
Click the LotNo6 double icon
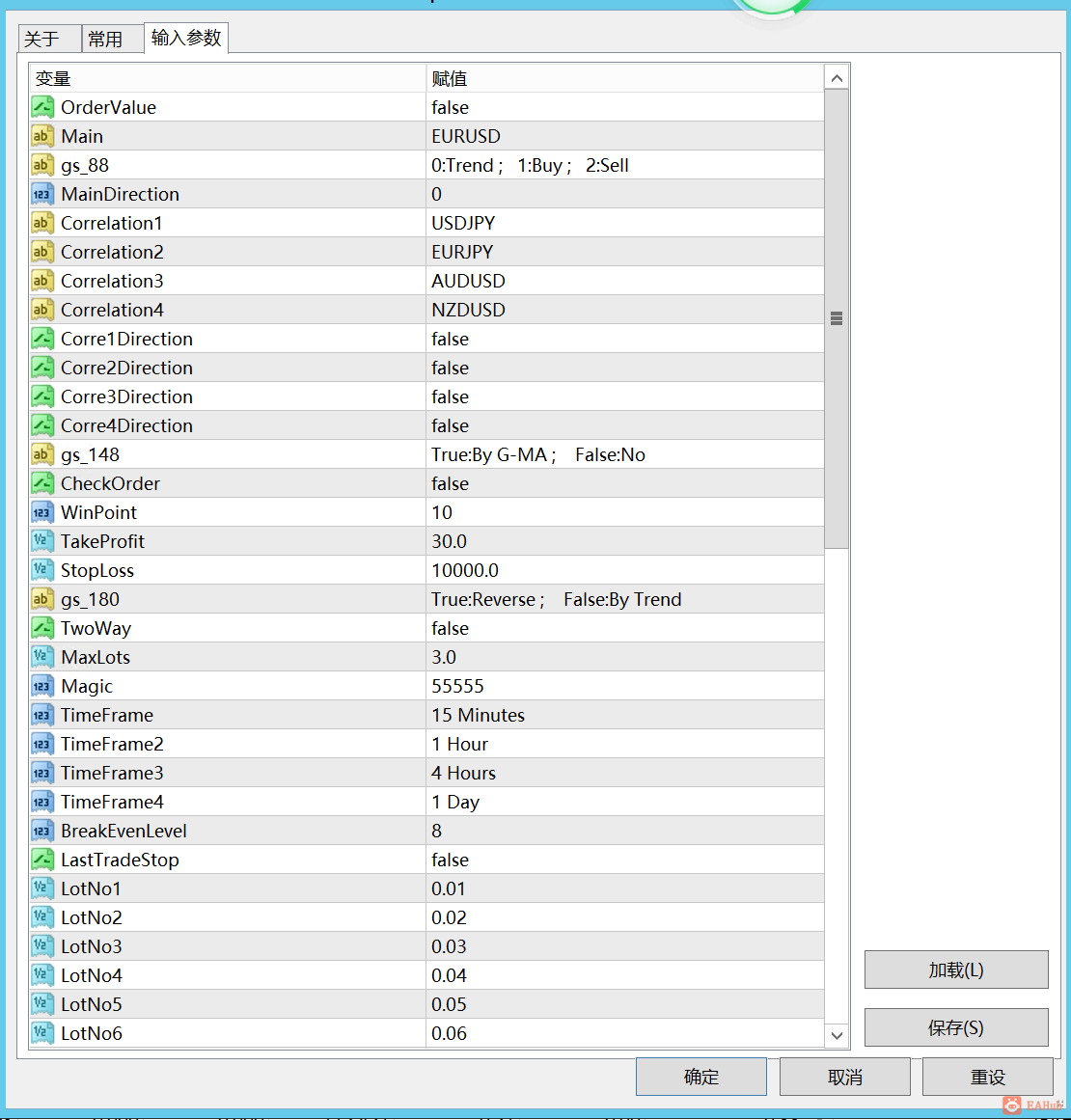click(x=42, y=1033)
